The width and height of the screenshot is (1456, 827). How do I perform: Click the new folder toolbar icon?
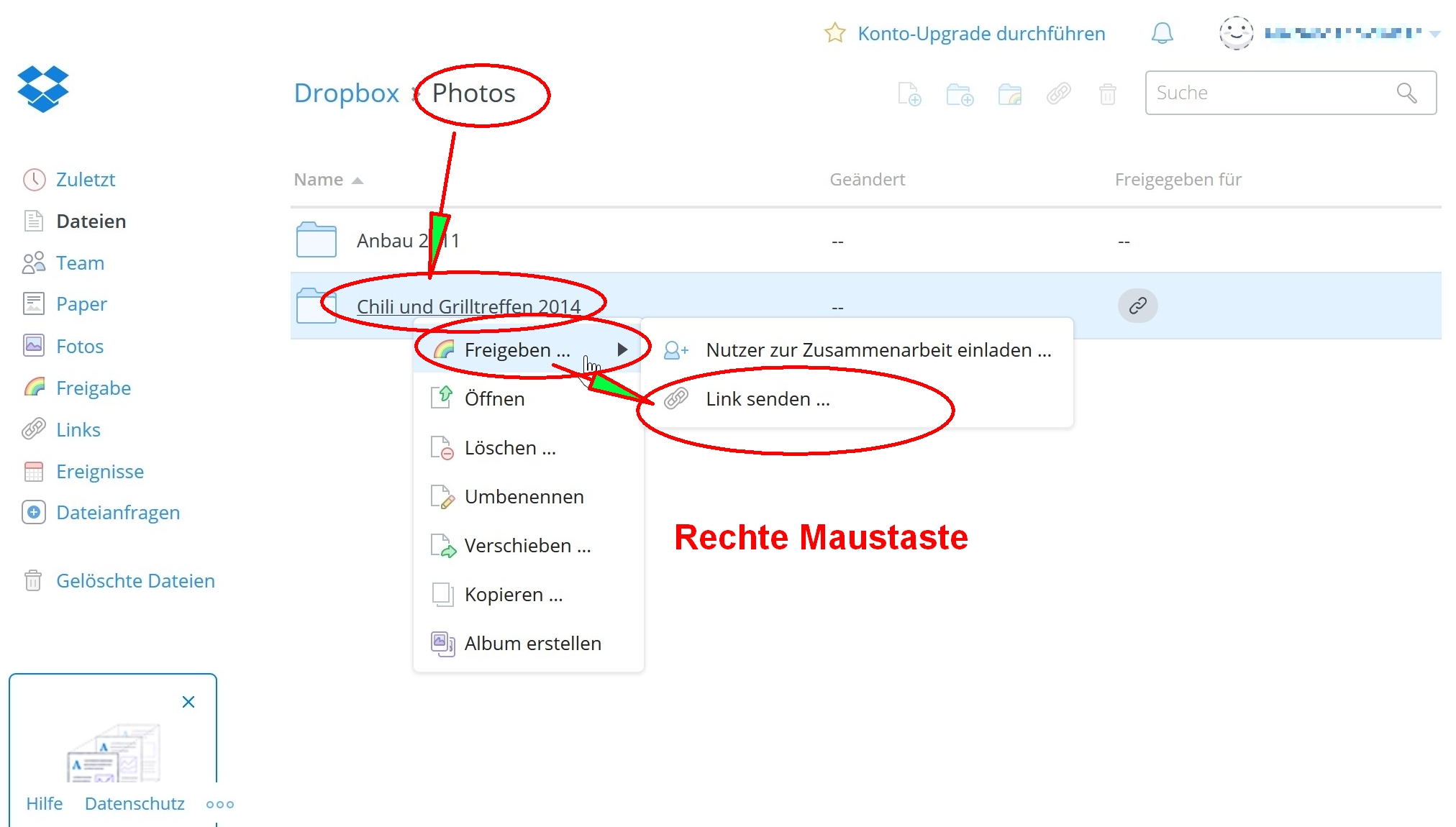point(960,94)
